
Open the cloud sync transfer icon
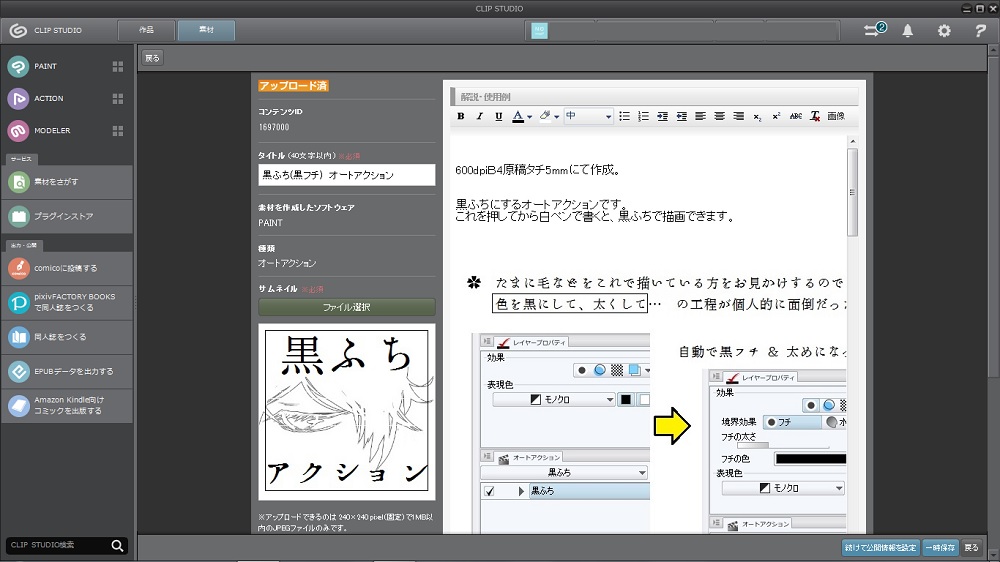[874, 30]
